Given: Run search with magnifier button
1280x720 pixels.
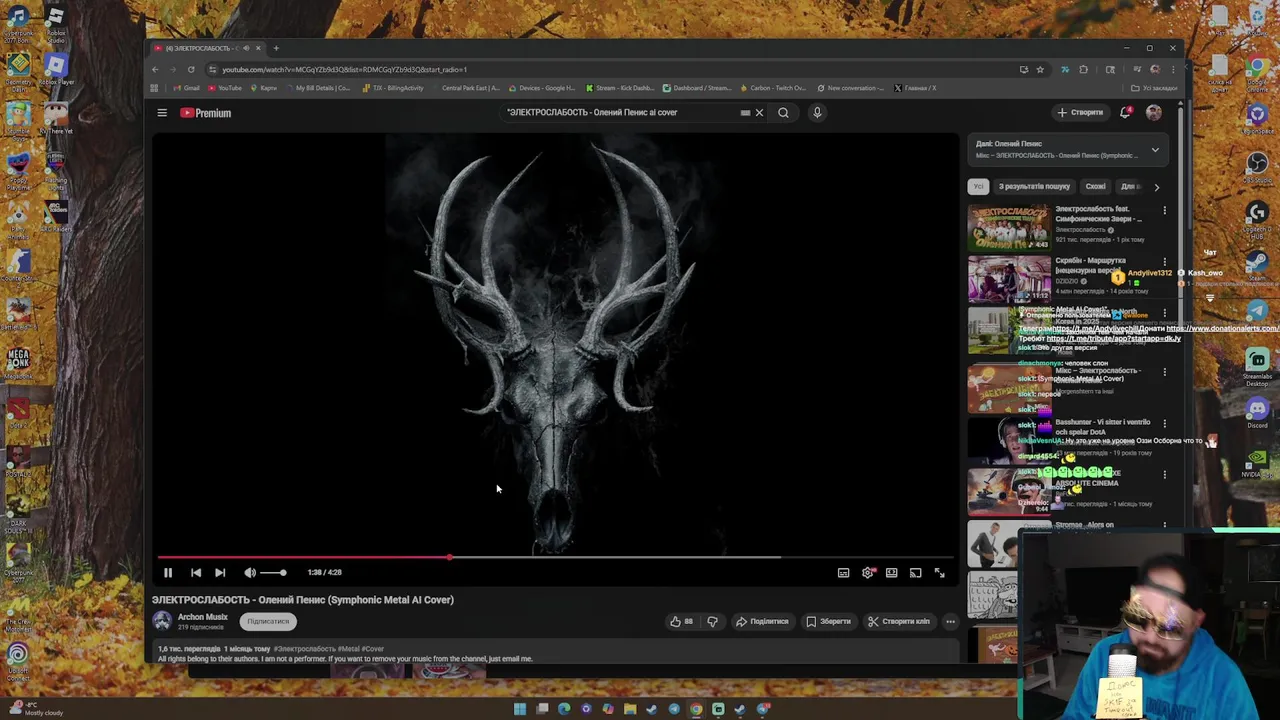Looking at the screenshot, I should coord(783,113).
